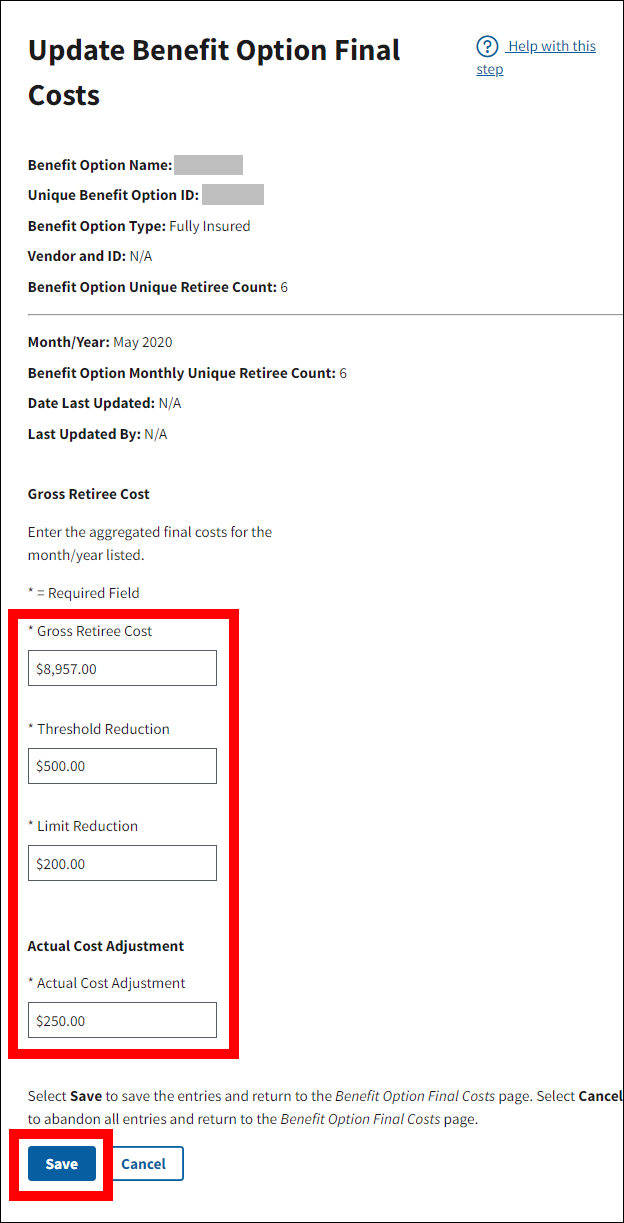Click the Gross Retiree Cost input showing $8,957.00

(x=122, y=668)
